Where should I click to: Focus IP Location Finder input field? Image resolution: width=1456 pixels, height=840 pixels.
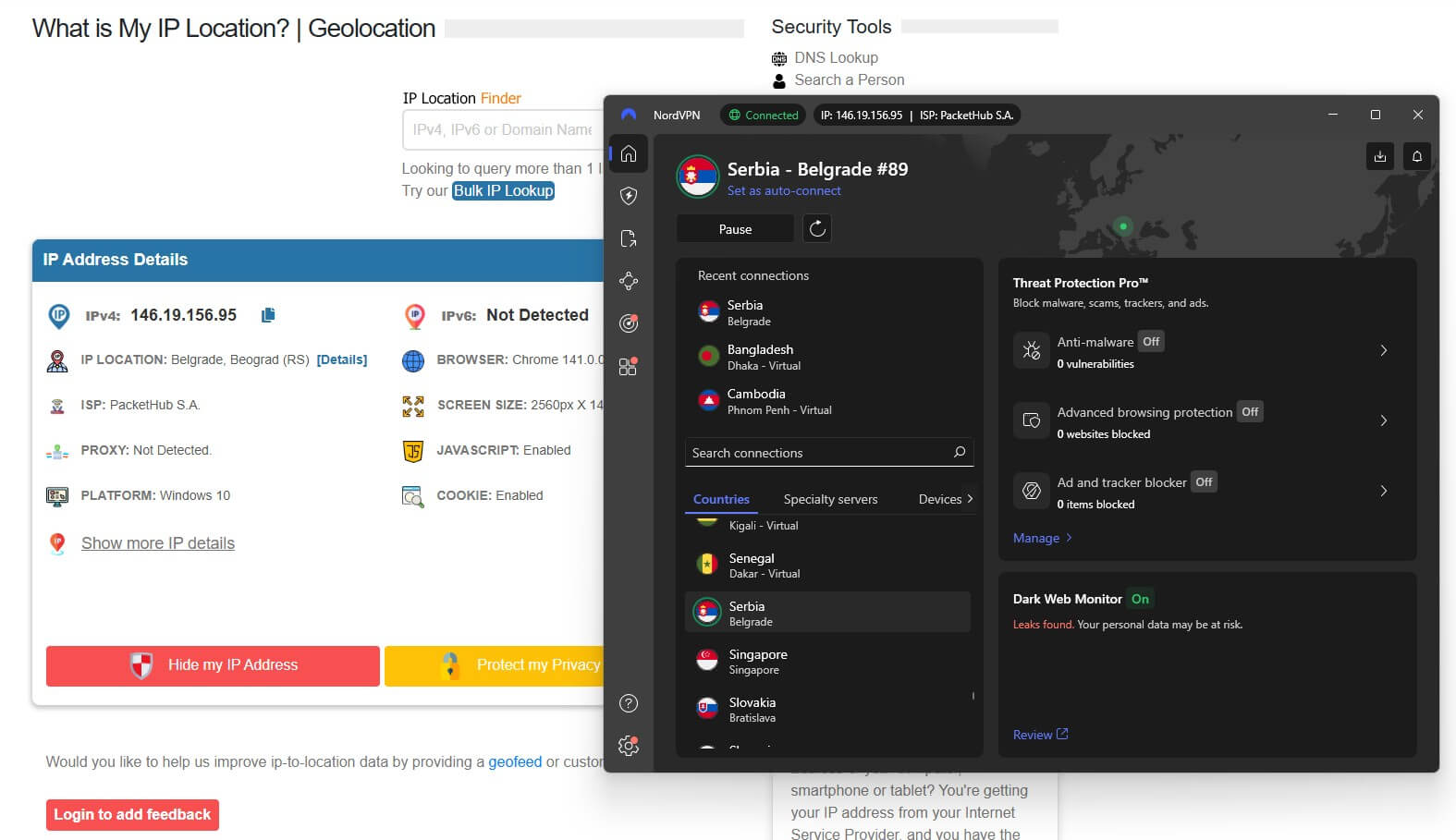coord(503,129)
